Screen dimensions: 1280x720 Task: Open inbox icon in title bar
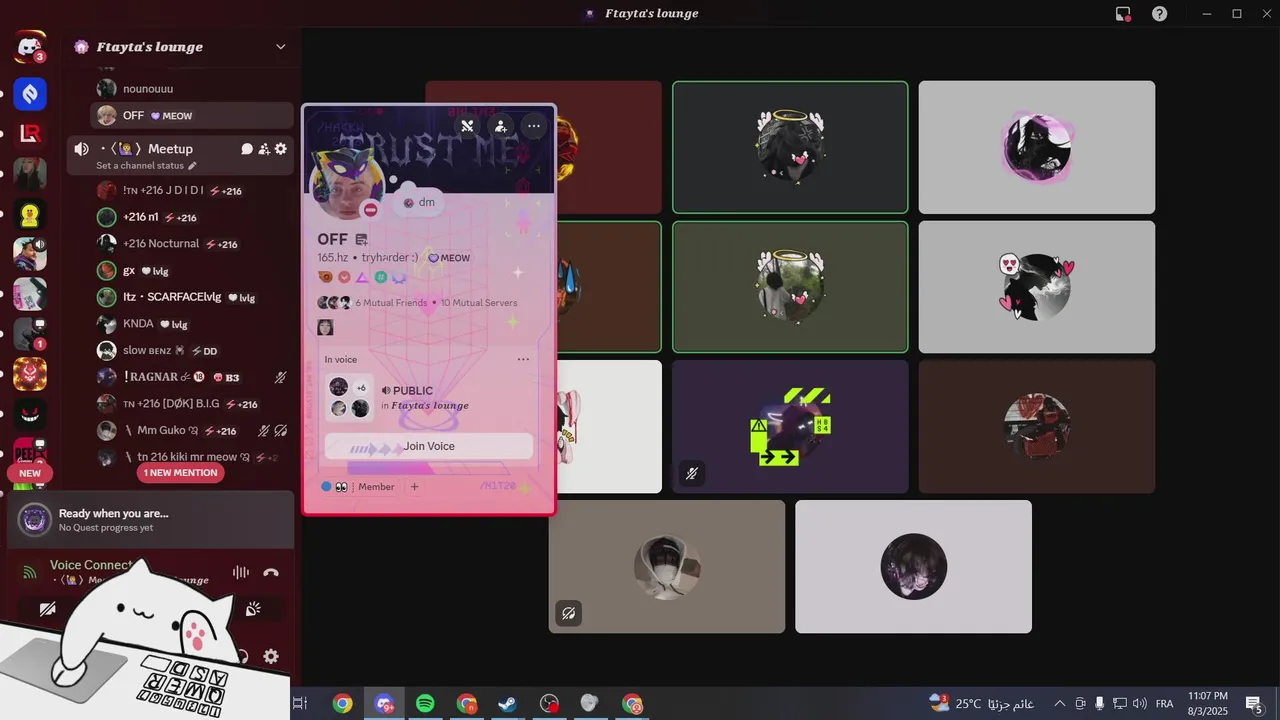tap(1123, 14)
